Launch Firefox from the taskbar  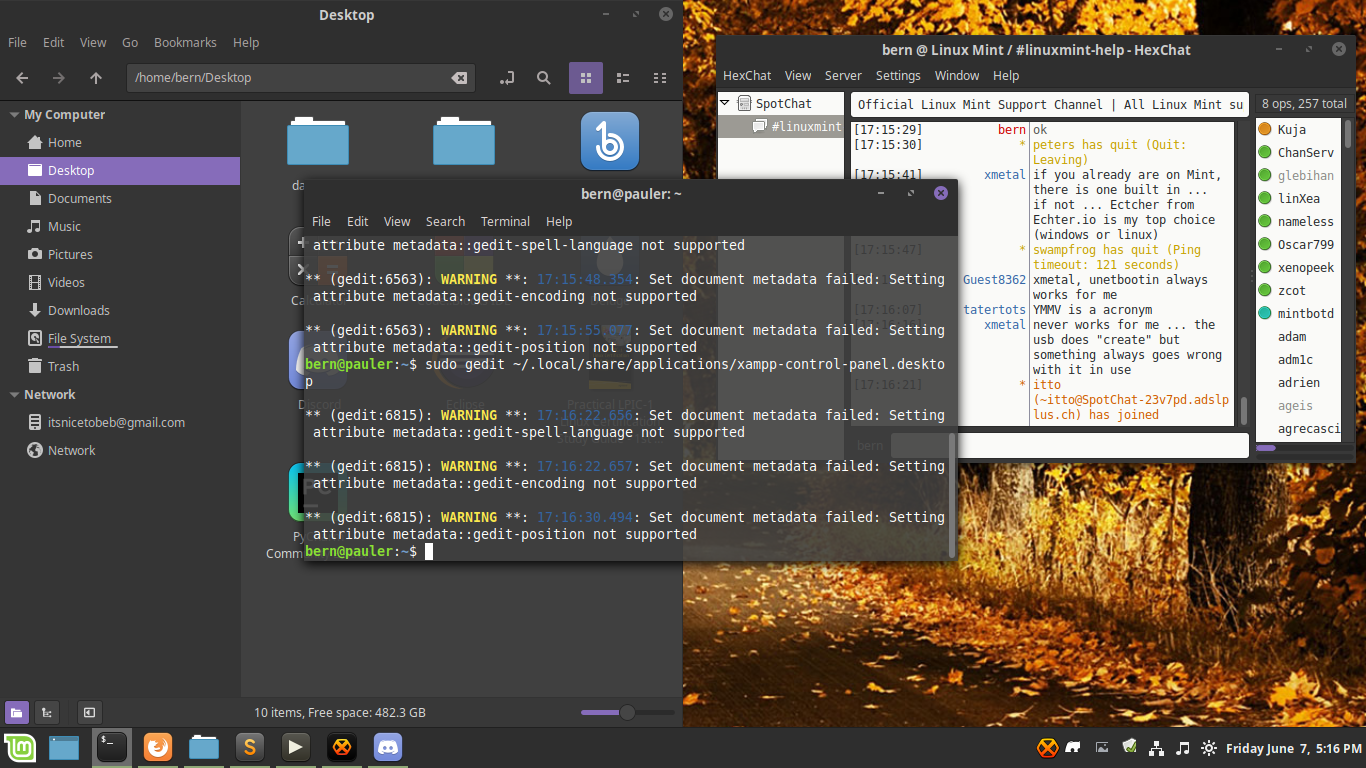158,747
